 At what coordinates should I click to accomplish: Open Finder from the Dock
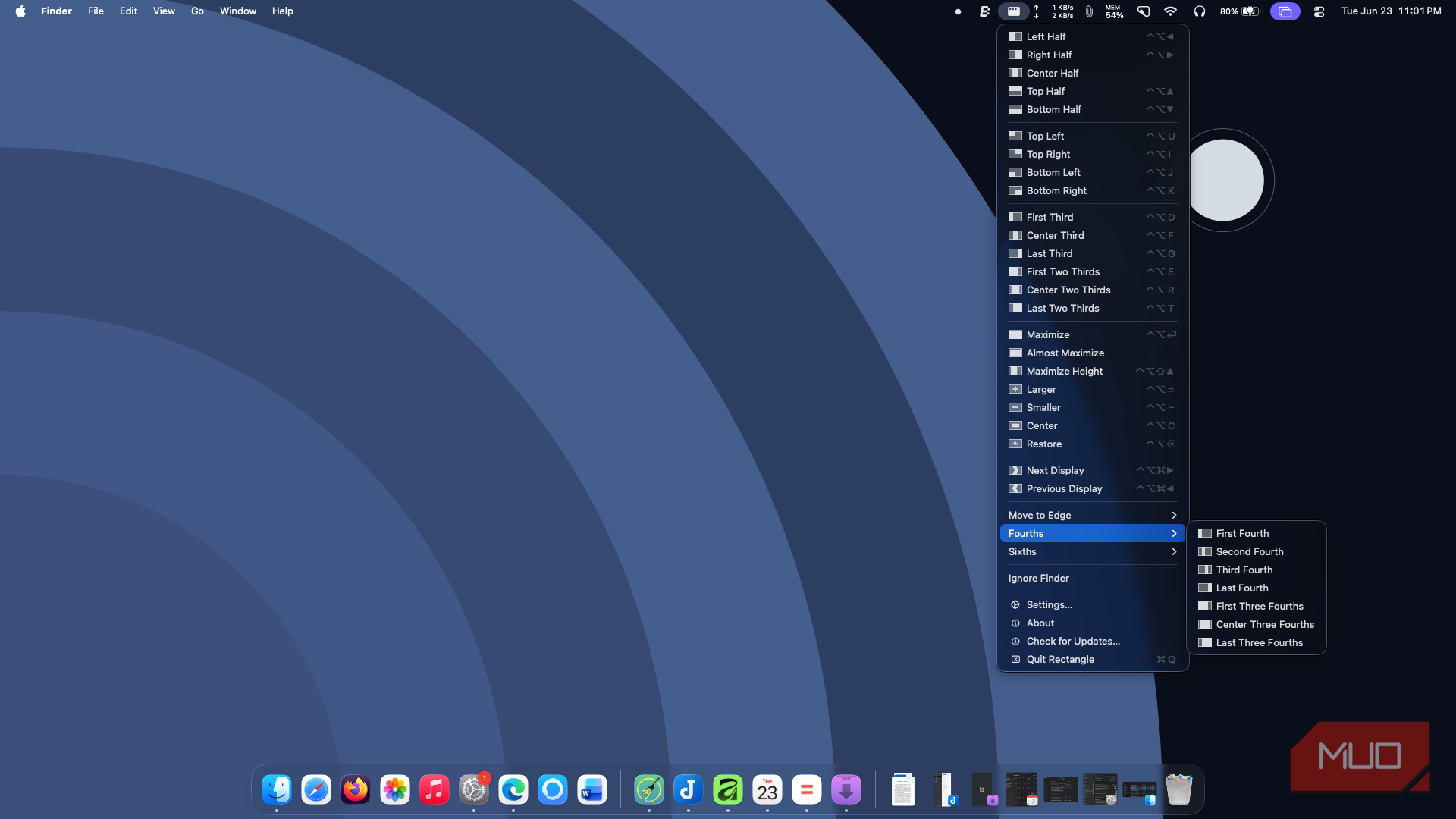tap(277, 790)
